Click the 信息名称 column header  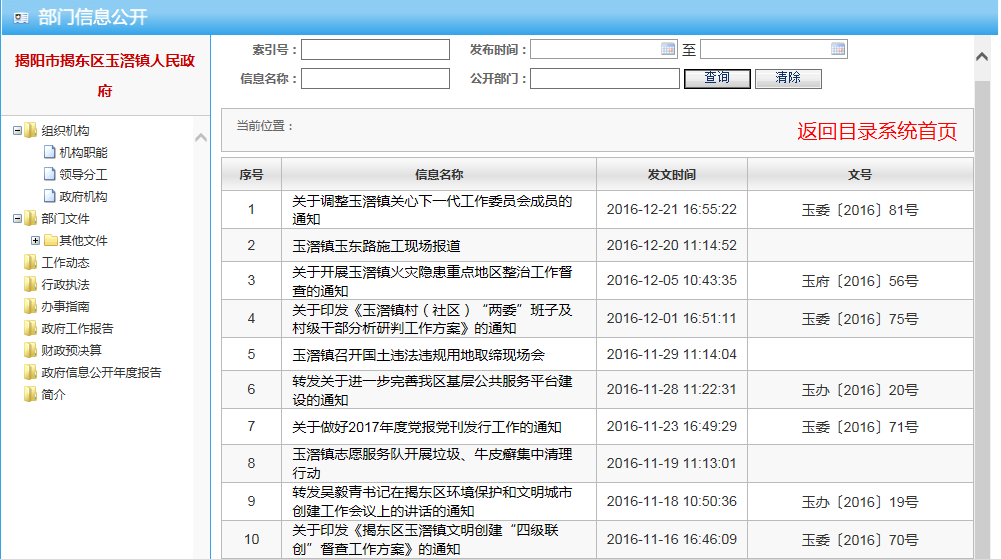[439, 174]
